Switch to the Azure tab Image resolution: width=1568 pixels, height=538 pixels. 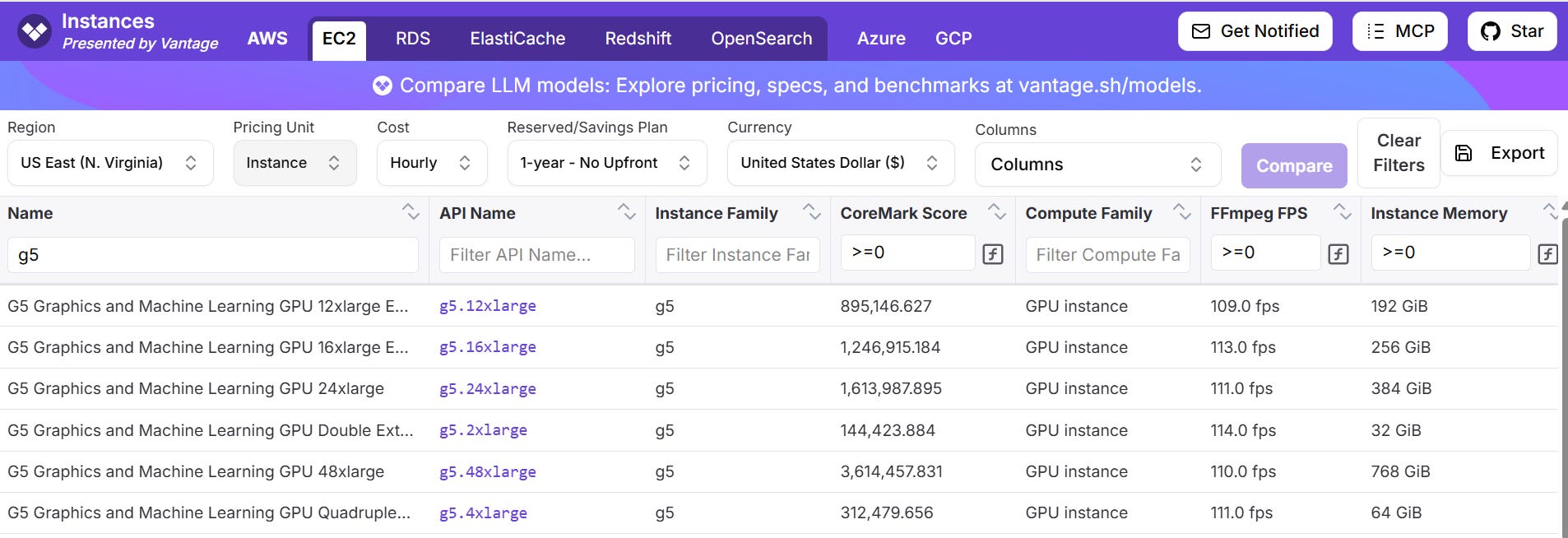pos(881,38)
